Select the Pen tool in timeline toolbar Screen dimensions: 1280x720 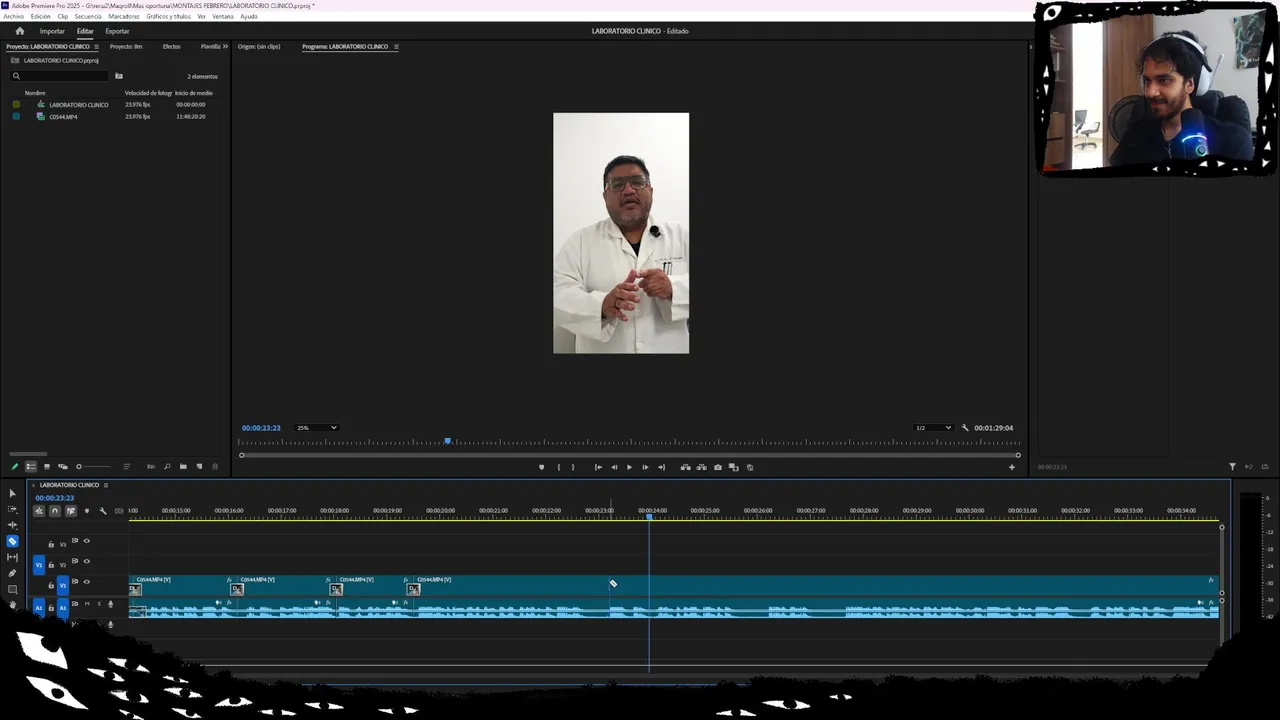[12, 573]
